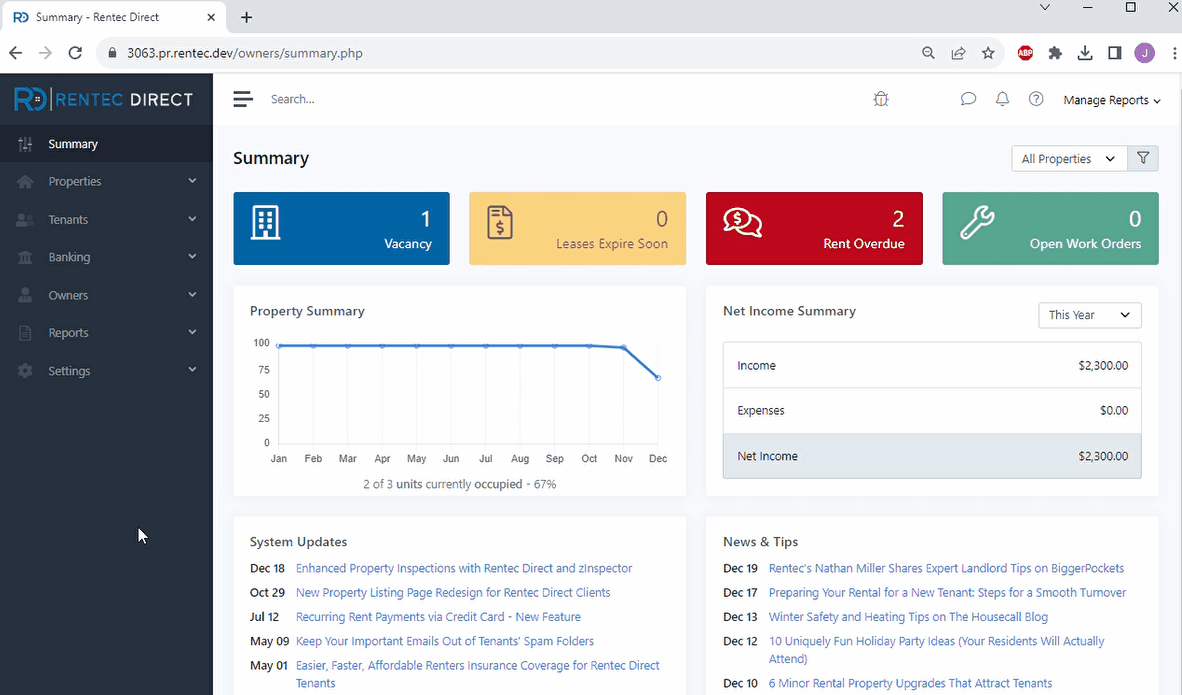This screenshot has width=1182, height=695.
Task: Open the notifications bell icon
Action: 1002,99
